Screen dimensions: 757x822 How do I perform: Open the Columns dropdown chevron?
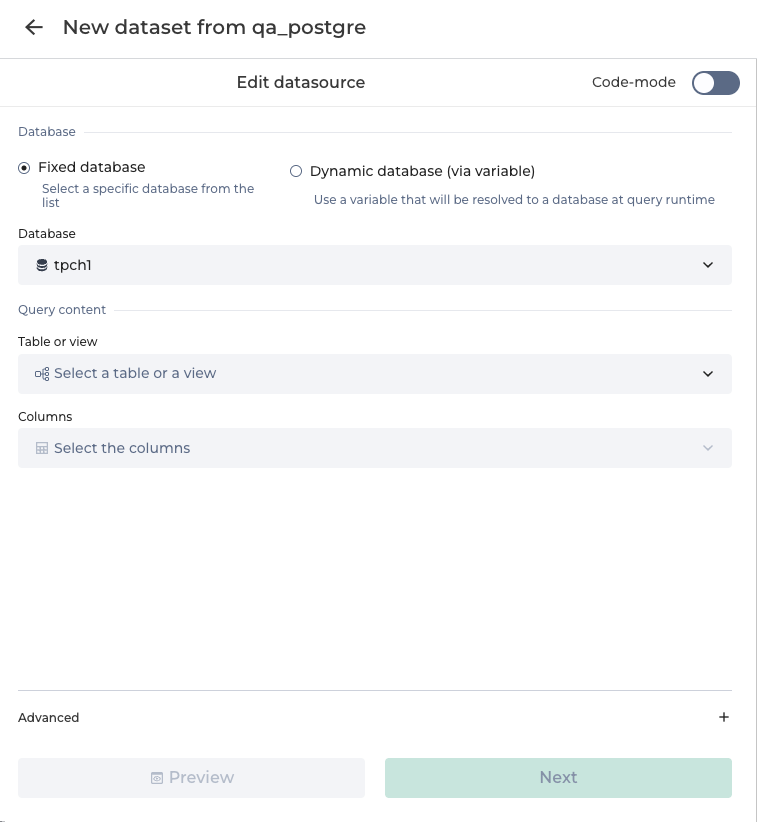pos(708,448)
